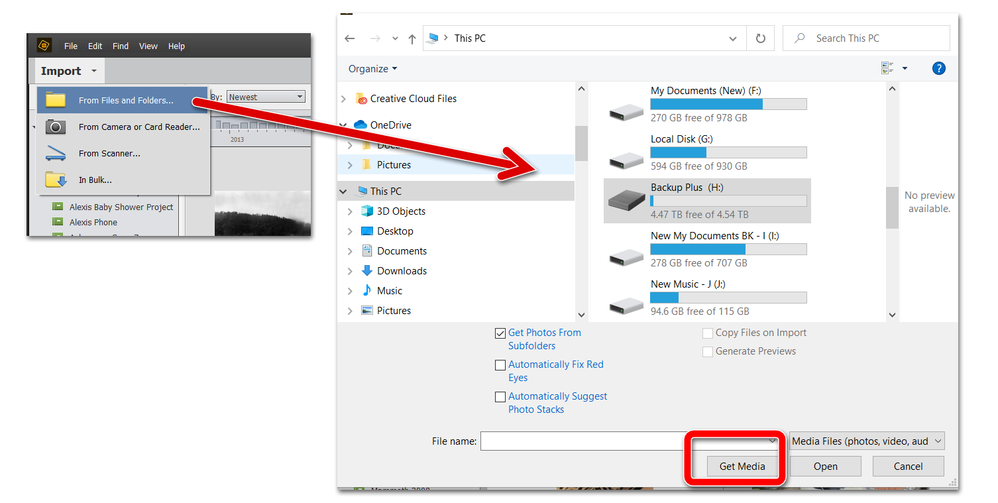
Task: Select Backup Plus (H:) drive
Action: point(707,201)
